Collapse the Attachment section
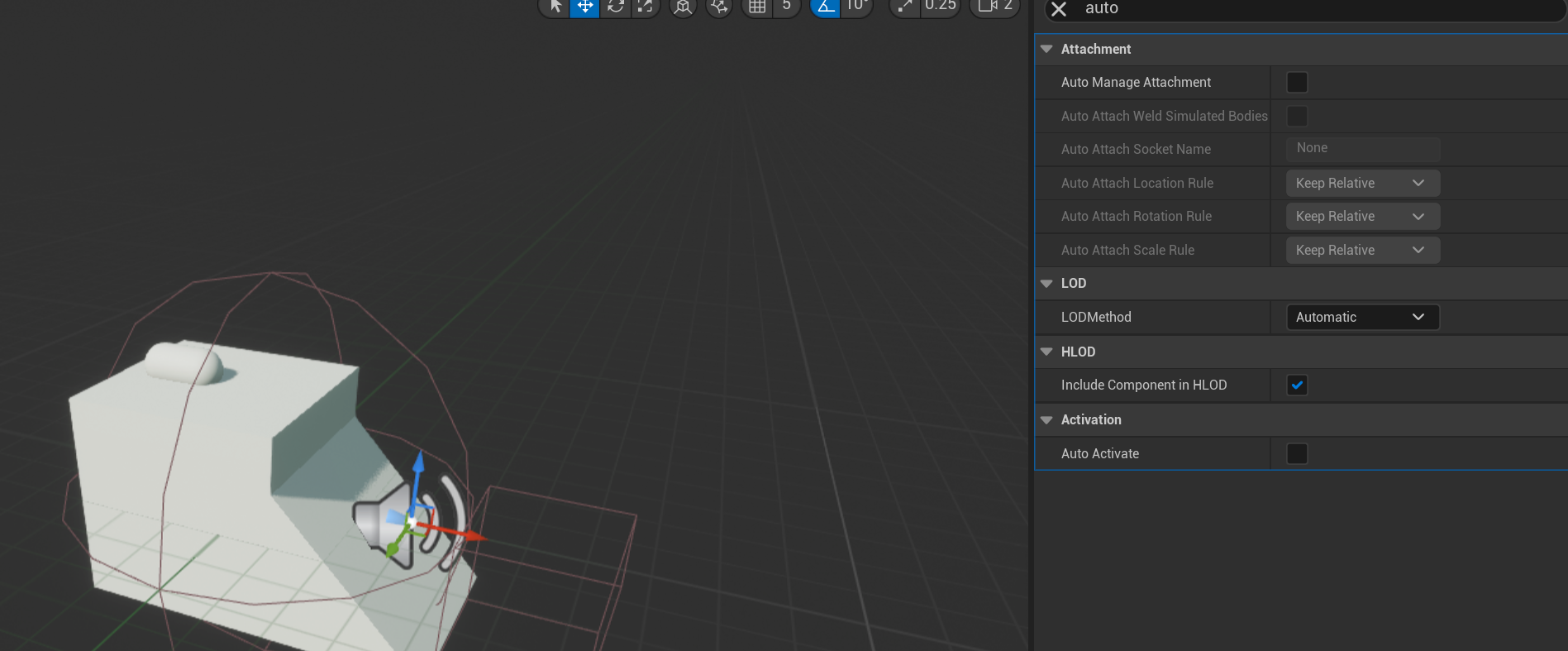 1046,50
